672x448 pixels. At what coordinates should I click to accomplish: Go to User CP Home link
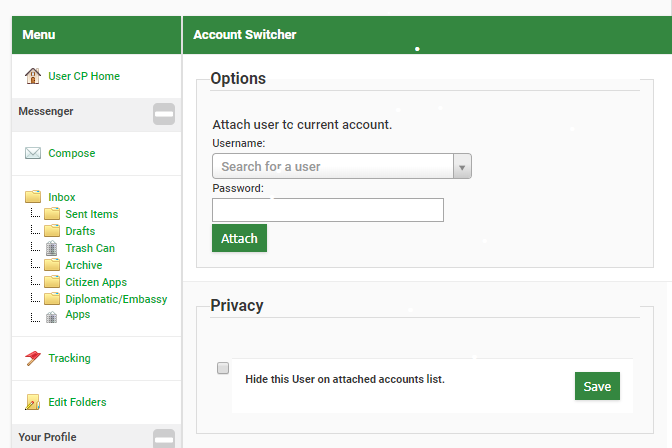(84, 76)
